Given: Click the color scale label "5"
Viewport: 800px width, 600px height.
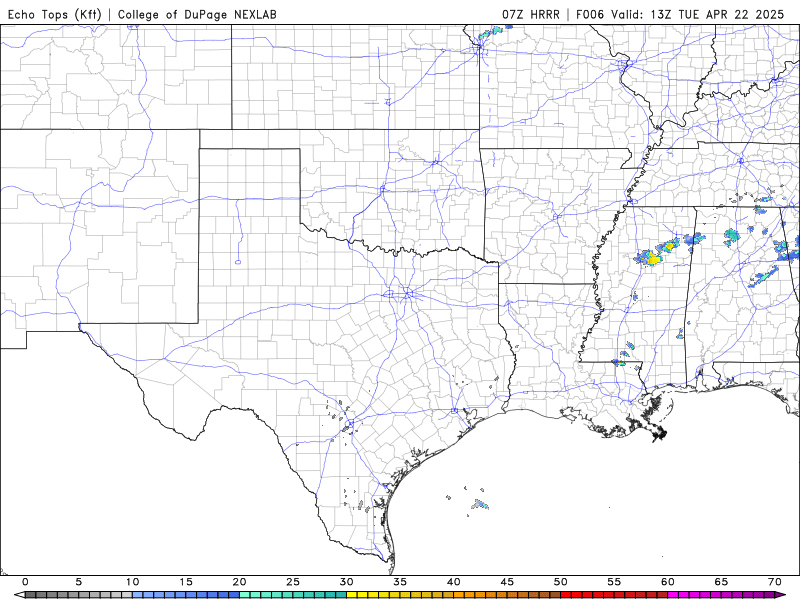Looking at the screenshot, I should tap(79, 582).
